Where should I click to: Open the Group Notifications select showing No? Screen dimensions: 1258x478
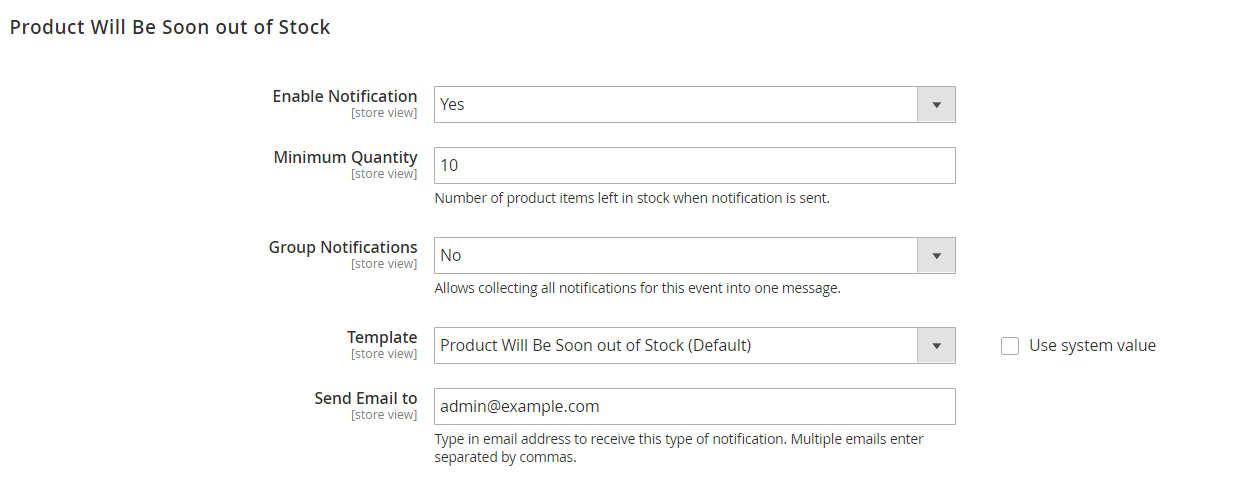click(694, 255)
